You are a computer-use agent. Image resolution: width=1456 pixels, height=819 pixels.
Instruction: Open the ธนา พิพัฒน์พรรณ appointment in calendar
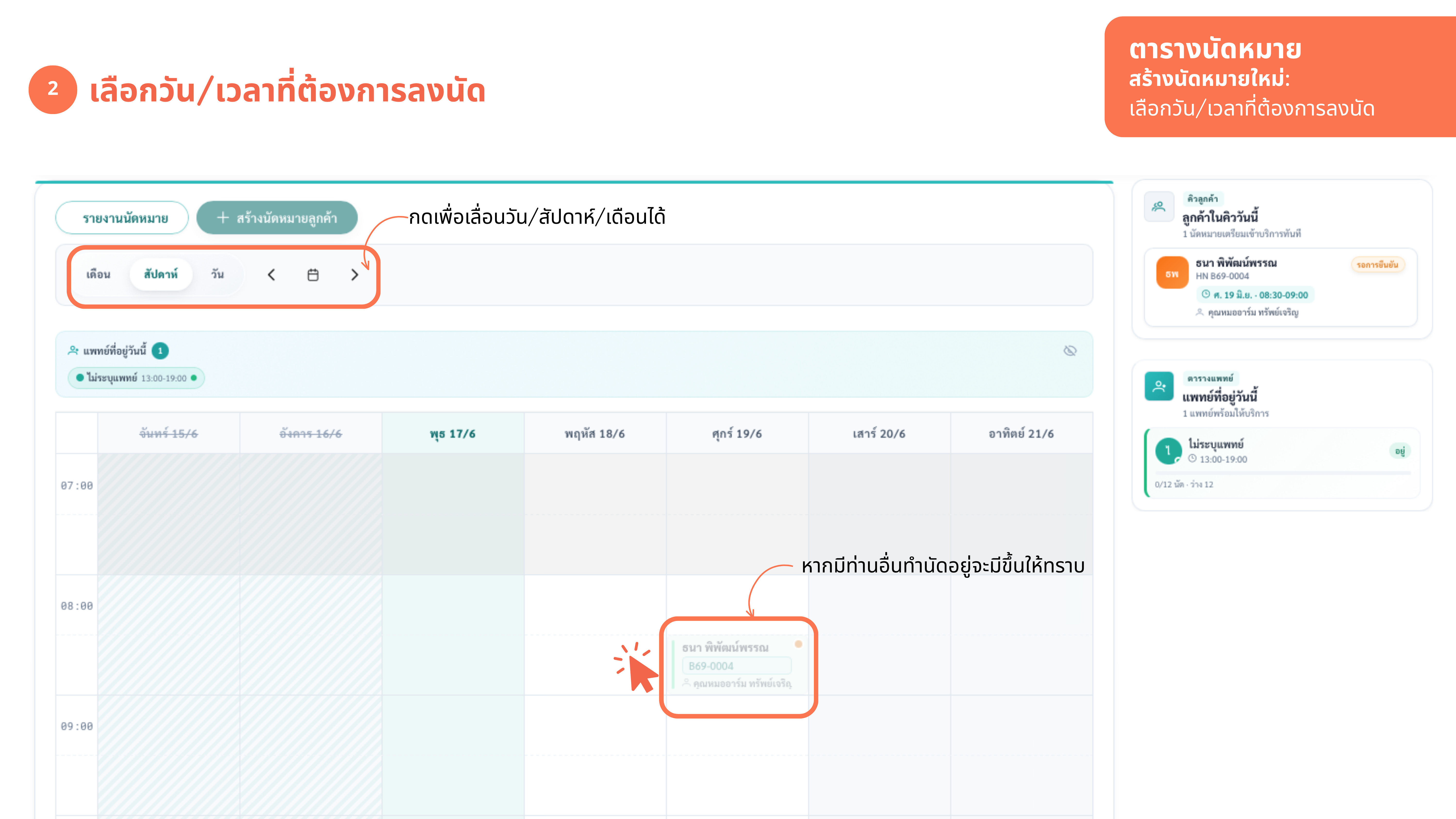(738, 665)
